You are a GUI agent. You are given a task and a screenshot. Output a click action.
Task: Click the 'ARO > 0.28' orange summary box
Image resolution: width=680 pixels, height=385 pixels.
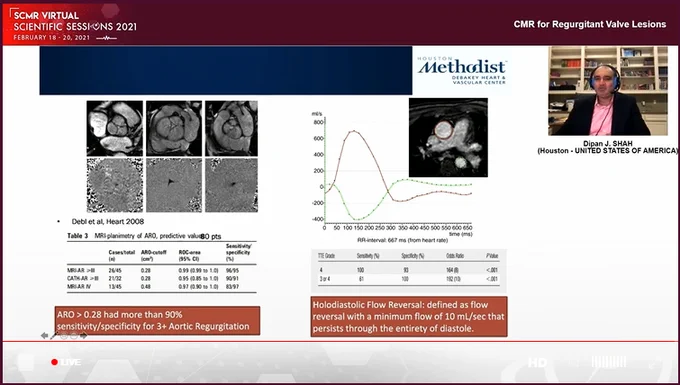[157, 320]
